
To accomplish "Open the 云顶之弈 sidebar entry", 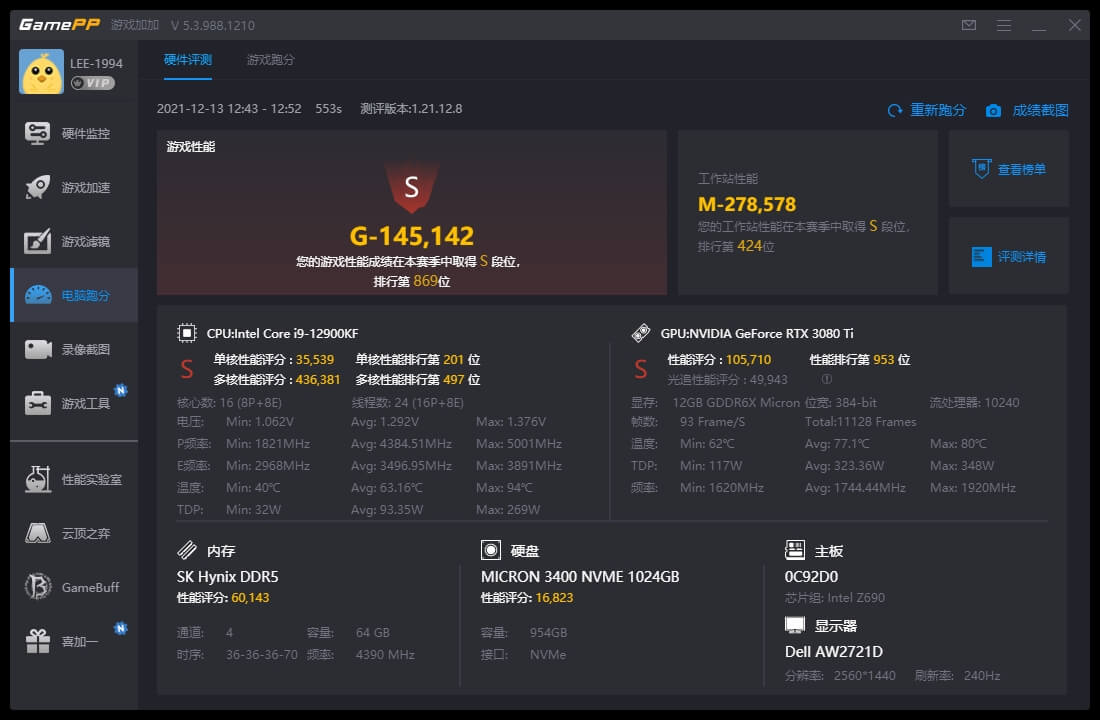I will click(74, 533).
